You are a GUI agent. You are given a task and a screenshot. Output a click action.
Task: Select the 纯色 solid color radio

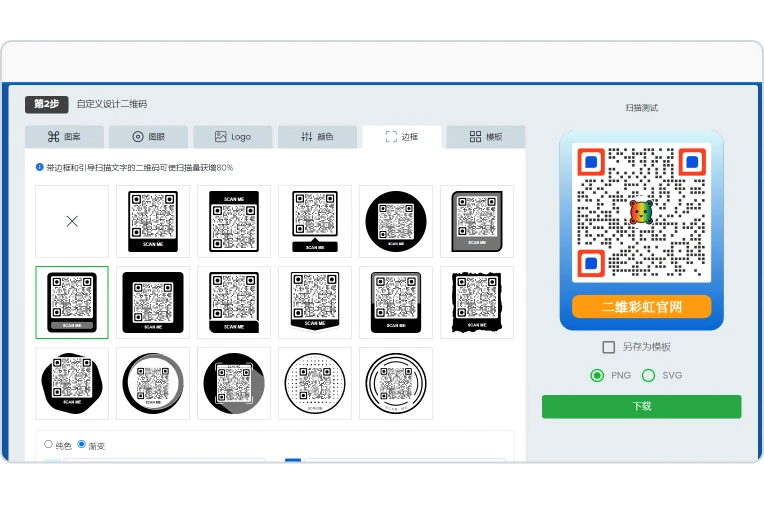48,444
